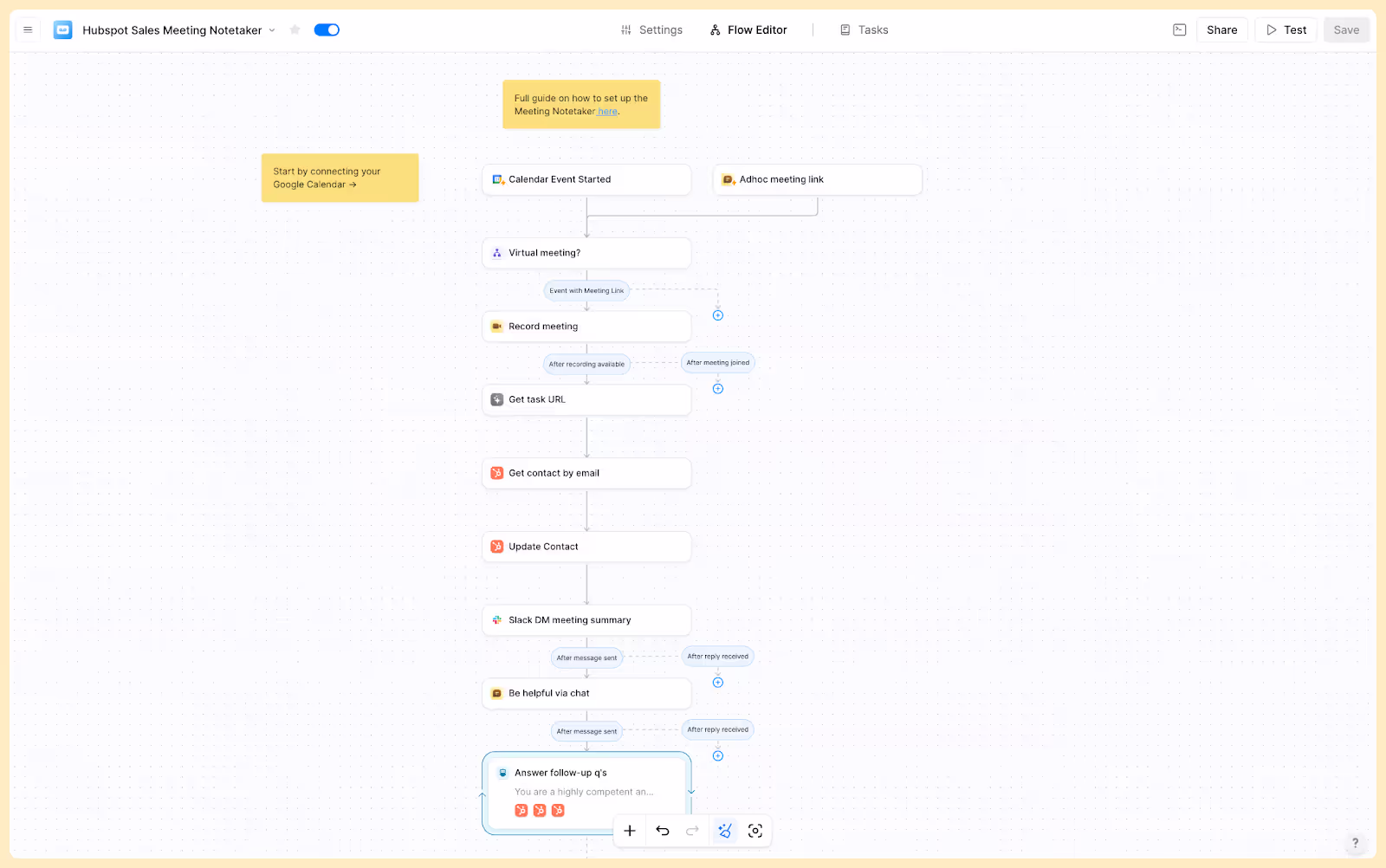Select the Google Calendar sticky note
The height and width of the screenshot is (868, 1386).
[340, 178]
